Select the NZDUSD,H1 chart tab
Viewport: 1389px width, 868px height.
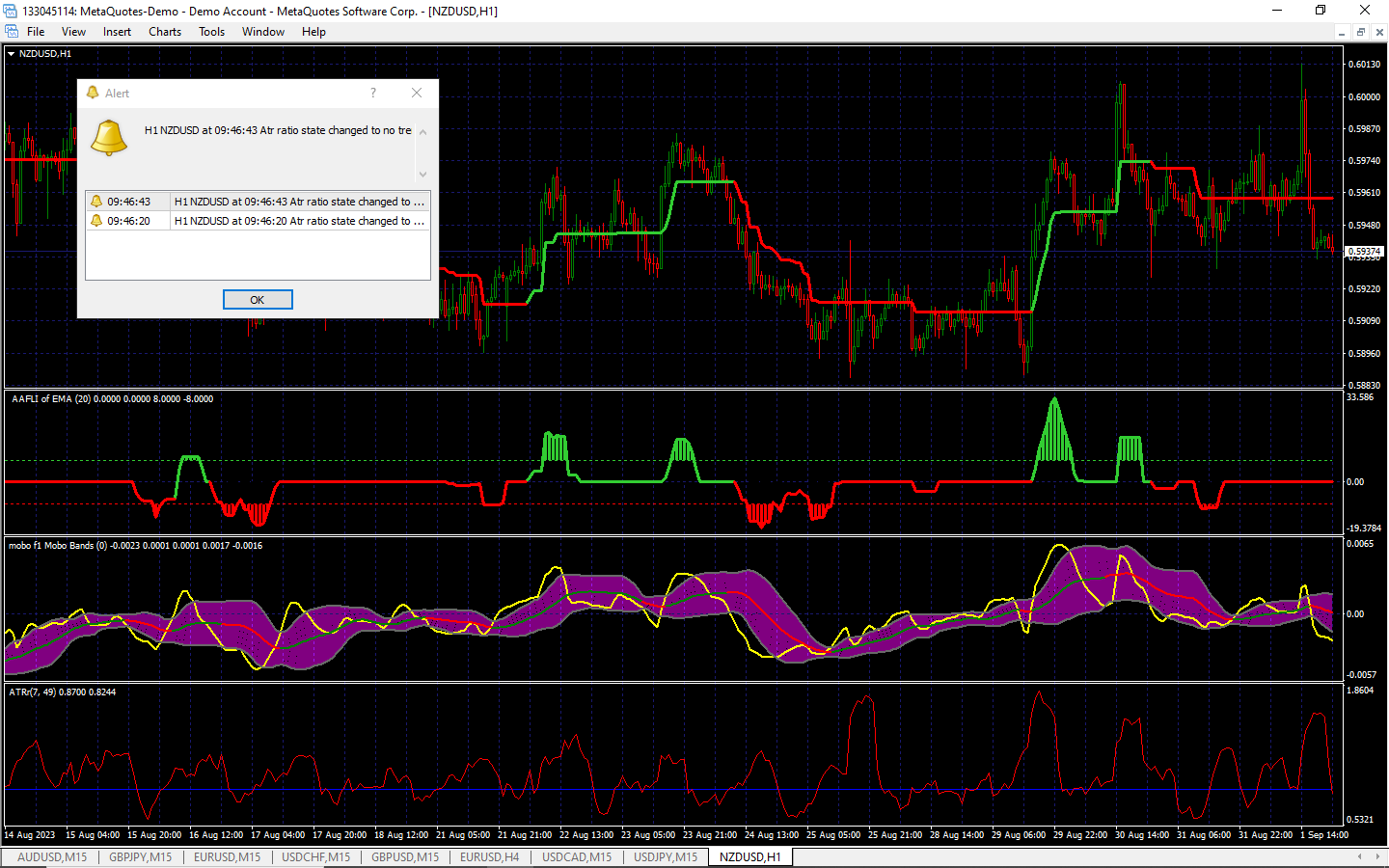click(750, 856)
